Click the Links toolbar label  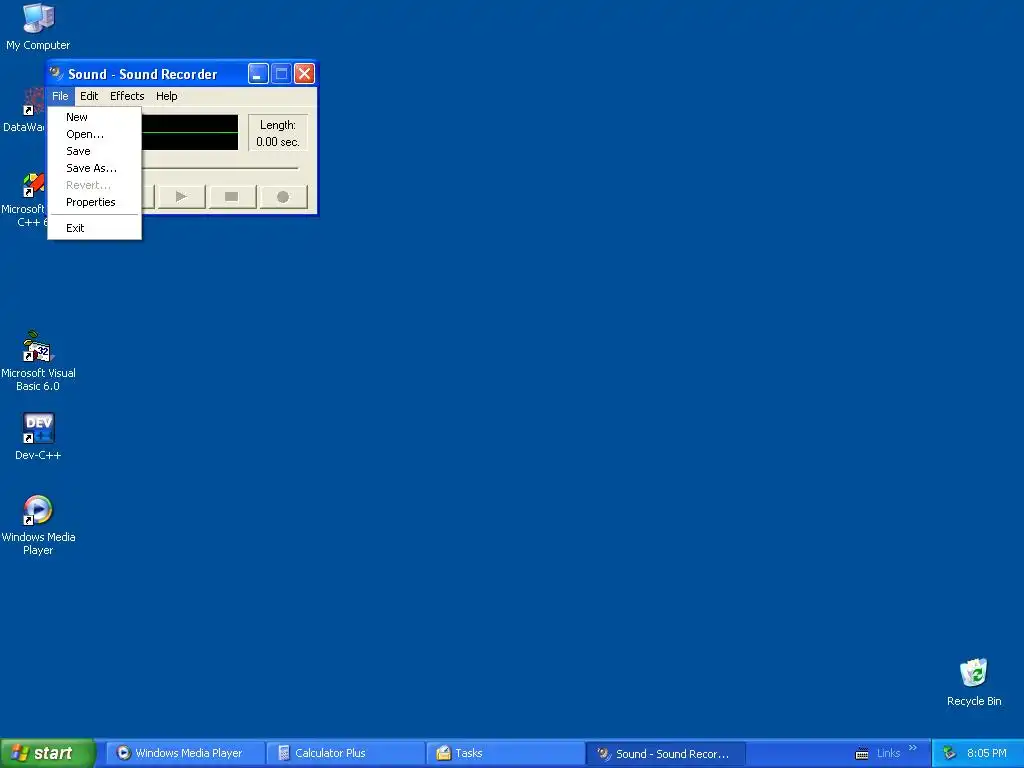pos(888,753)
